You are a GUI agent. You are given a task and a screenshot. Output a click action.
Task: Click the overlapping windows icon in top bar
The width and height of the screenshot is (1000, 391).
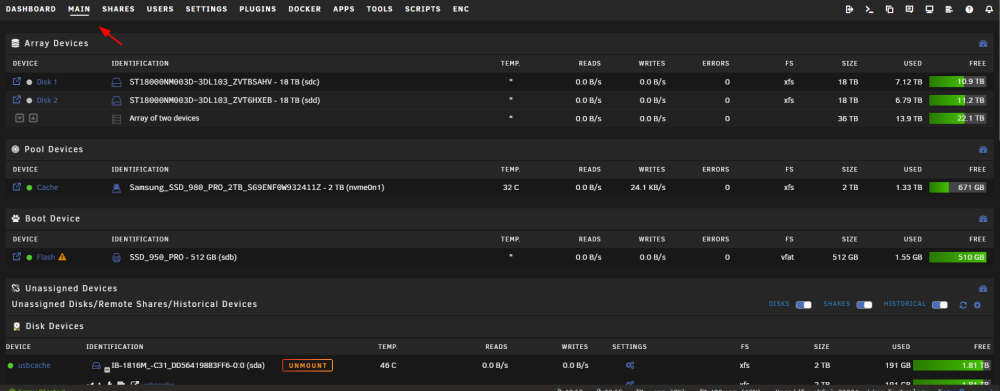pos(889,10)
